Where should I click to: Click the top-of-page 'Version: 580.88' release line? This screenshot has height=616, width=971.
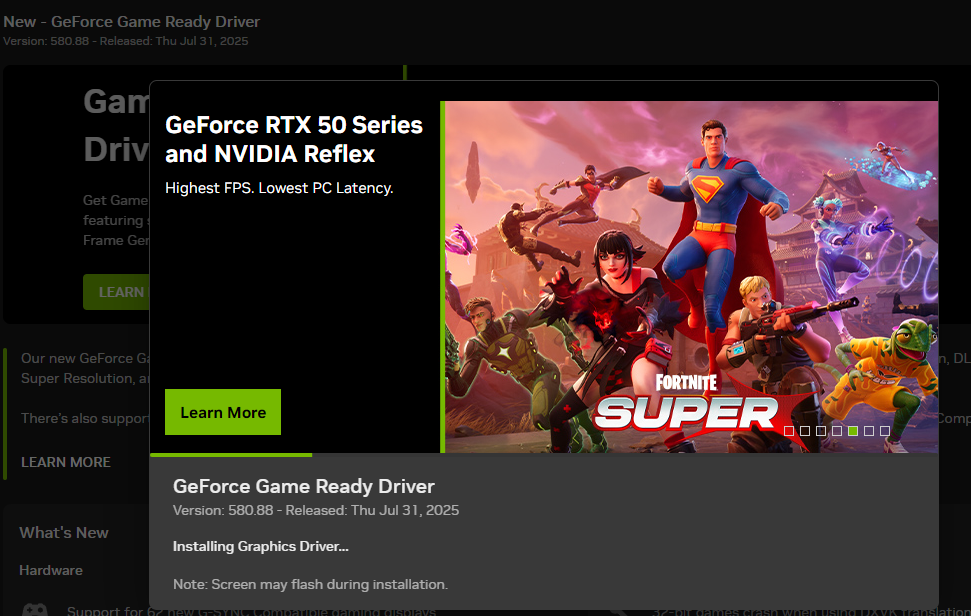point(126,41)
